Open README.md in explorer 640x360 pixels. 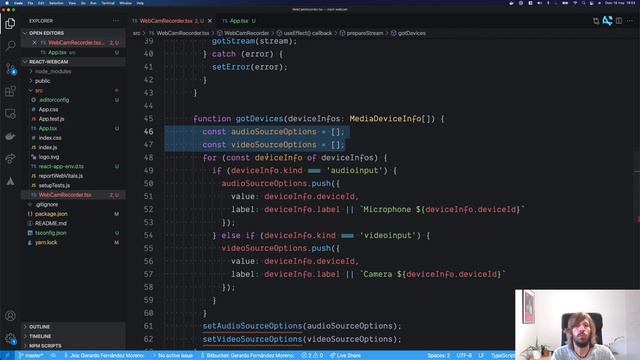point(51,223)
